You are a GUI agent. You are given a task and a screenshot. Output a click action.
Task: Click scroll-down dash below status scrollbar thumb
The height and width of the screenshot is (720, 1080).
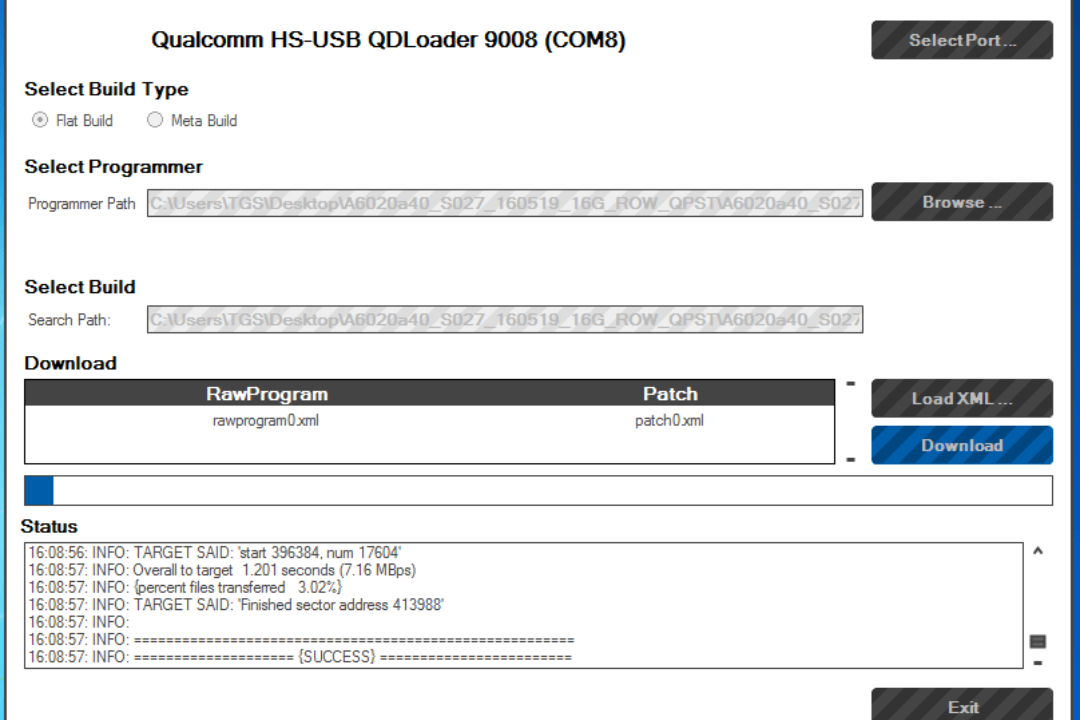pos(1037,662)
